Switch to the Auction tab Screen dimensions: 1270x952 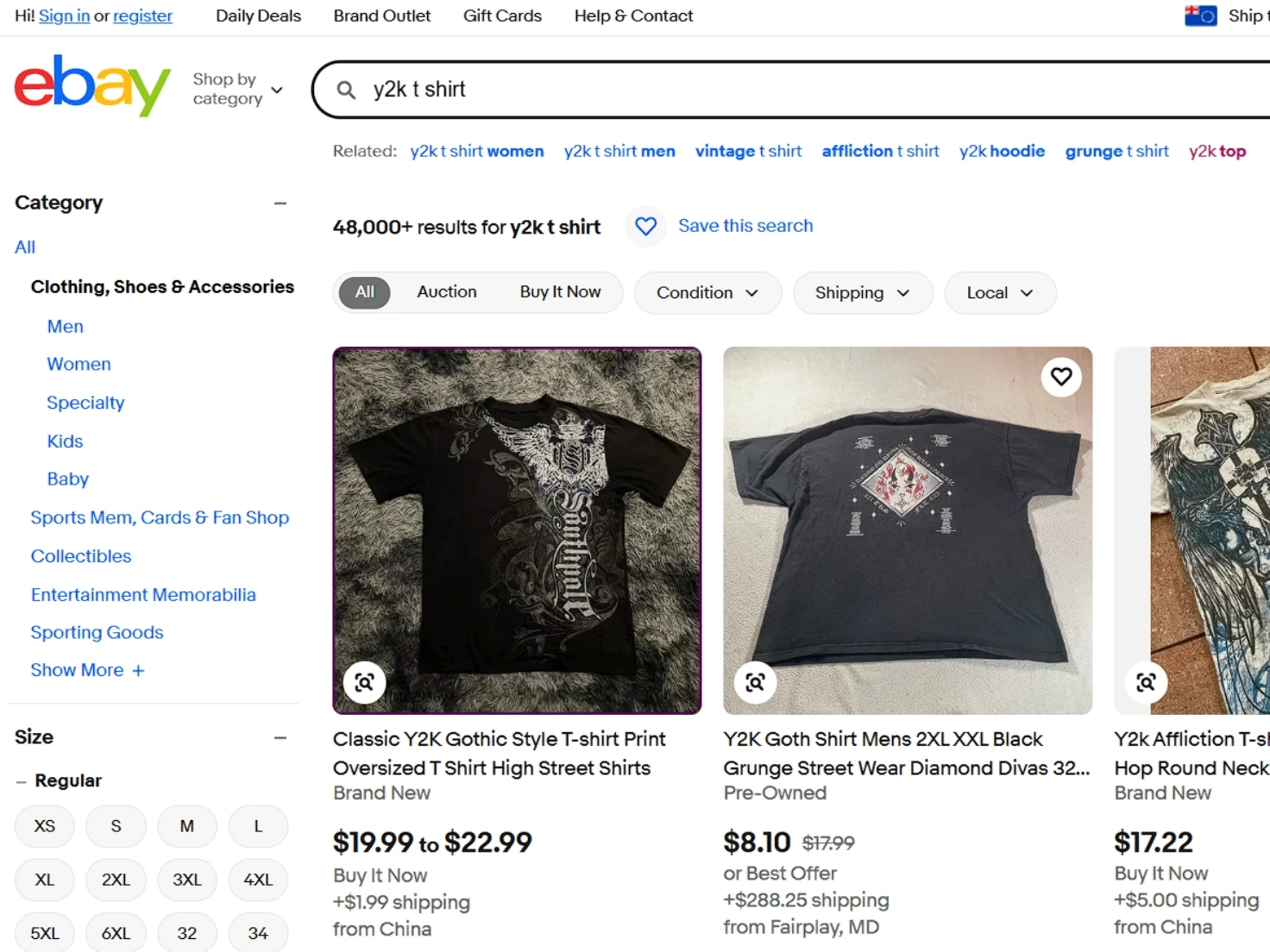tap(446, 291)
